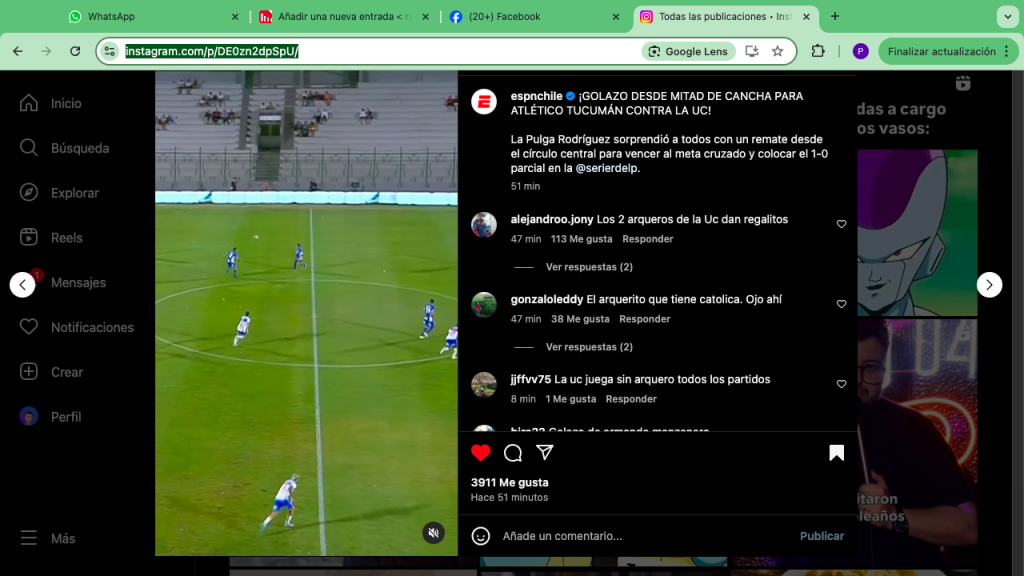Viewport: 1024px width, 576px height.
Task: Open a new browser tab
Action: click(835, 16)
